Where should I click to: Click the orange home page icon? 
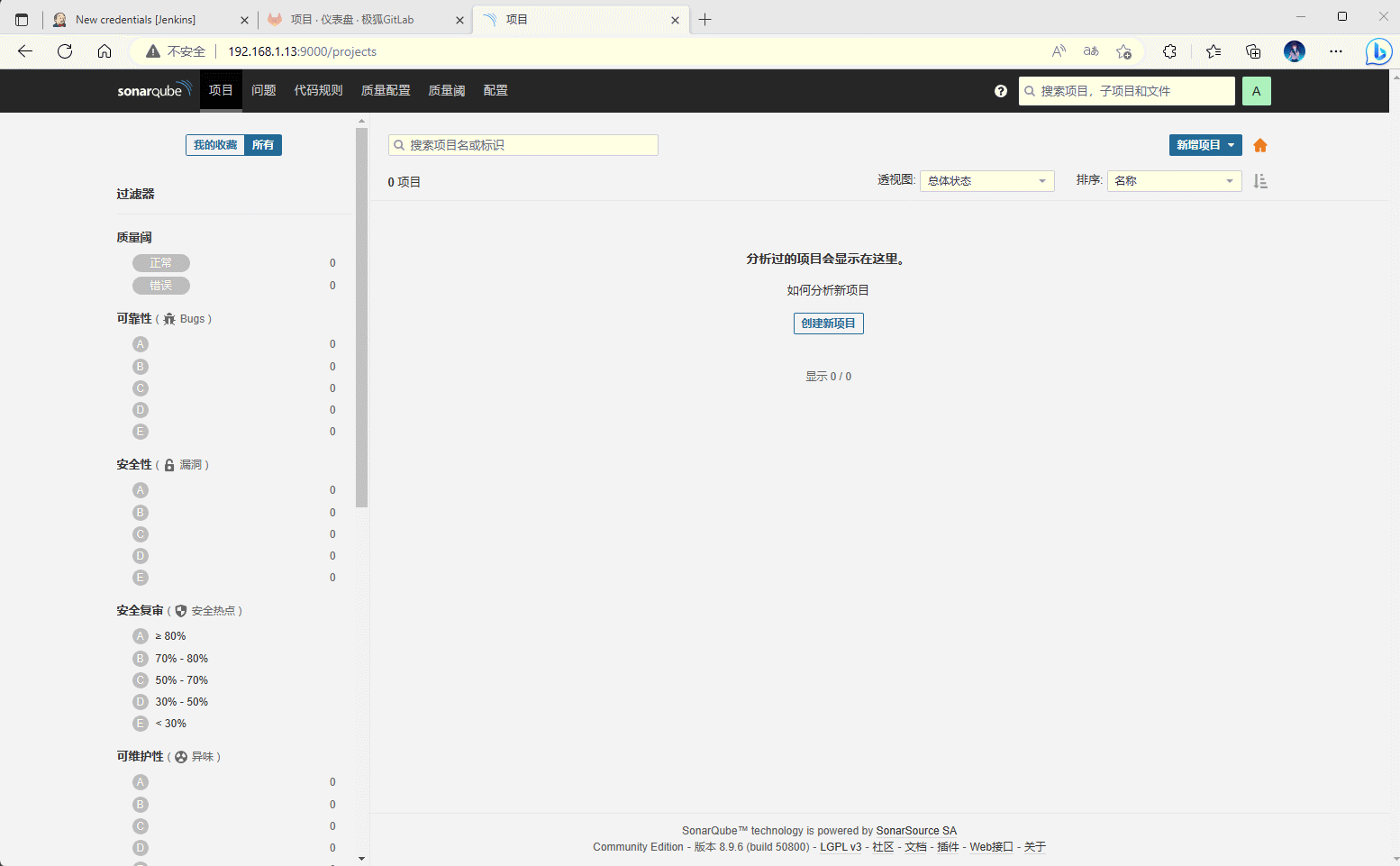[1260, 145]
